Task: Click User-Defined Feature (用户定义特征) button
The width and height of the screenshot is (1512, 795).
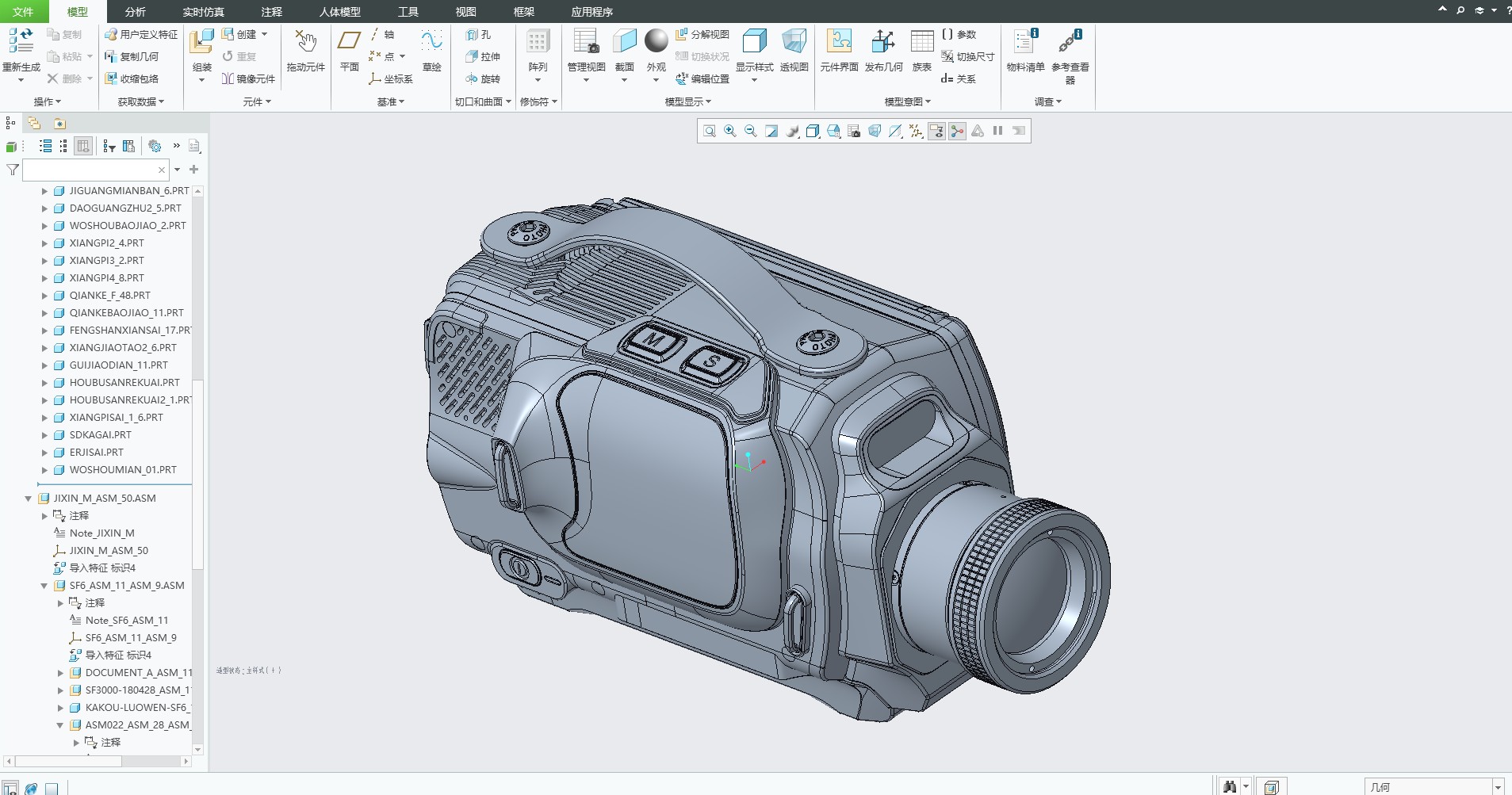Action: pyautogui.click(x=141, y=34)
